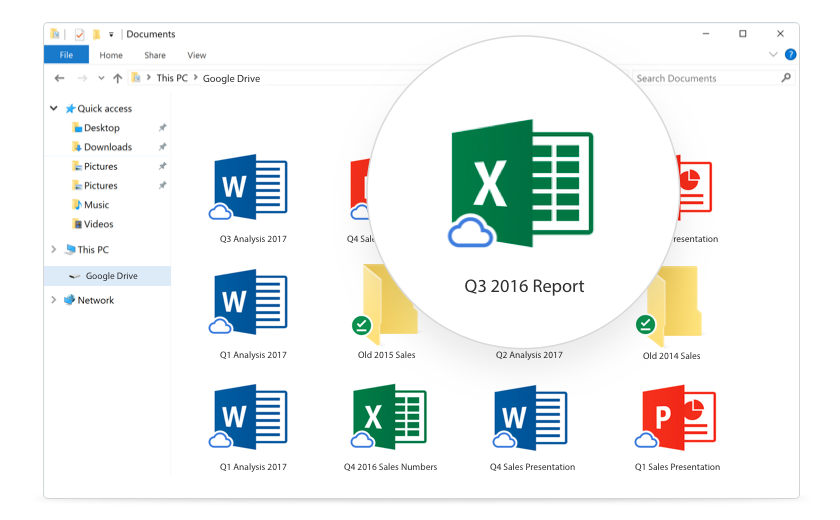Switch to the Home ribbon tab
Viewport: 840px width, 520px height.
[111, 55]
